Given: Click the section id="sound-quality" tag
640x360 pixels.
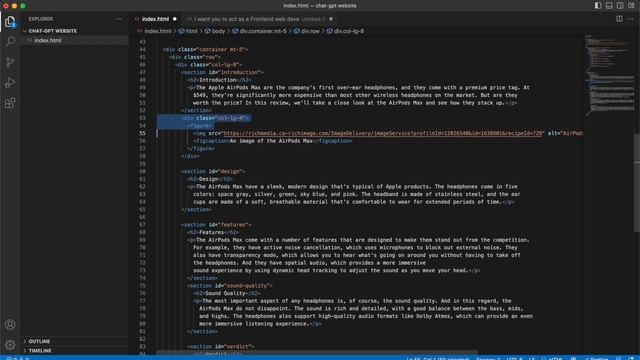Looking at the screenshot, I should coord(230,286).
